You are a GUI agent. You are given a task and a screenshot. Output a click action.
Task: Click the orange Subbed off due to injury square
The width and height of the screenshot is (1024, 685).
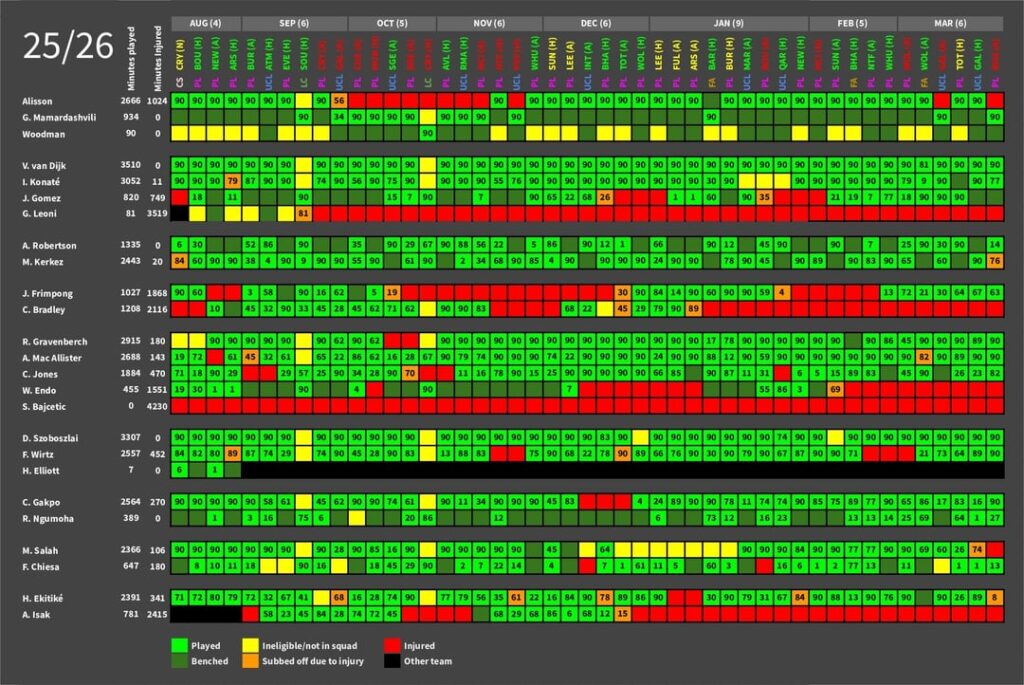(250, 661)
